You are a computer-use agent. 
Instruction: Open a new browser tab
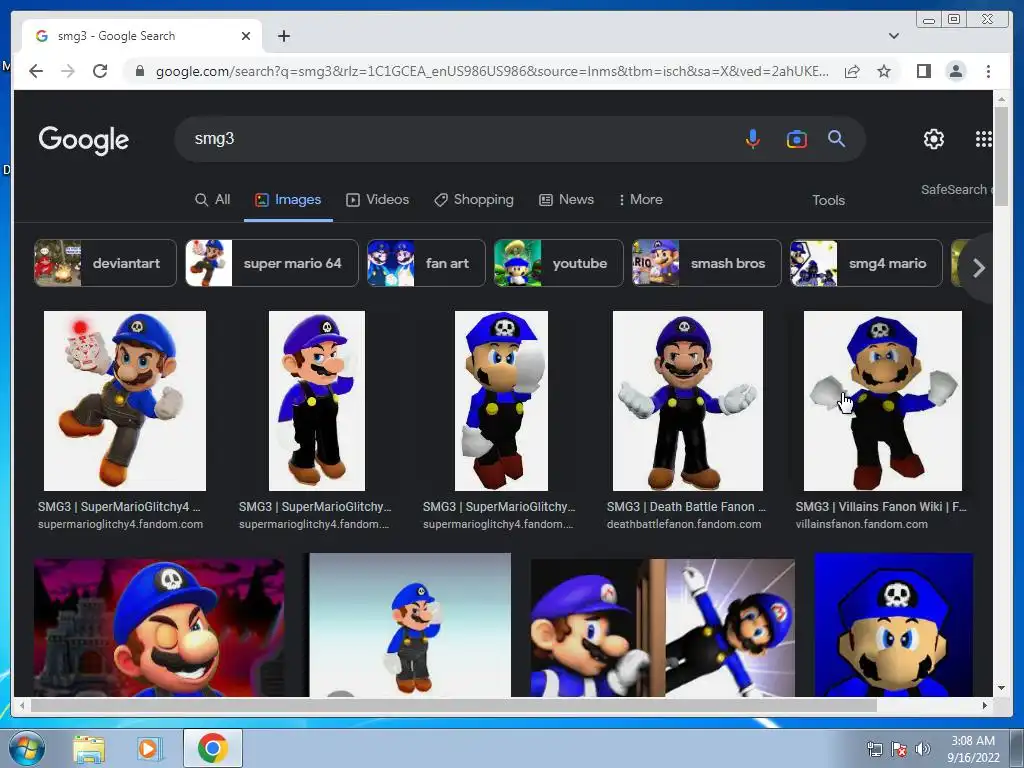(283, 36)
